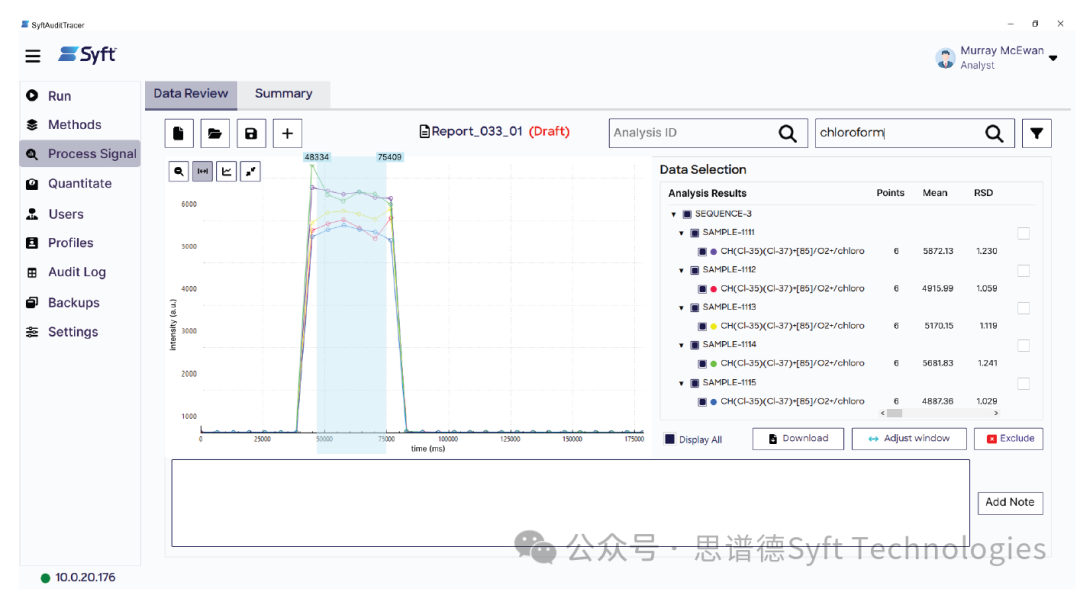
Task: Switch to the Data Review tab
Action: click(x=191, y=94)
